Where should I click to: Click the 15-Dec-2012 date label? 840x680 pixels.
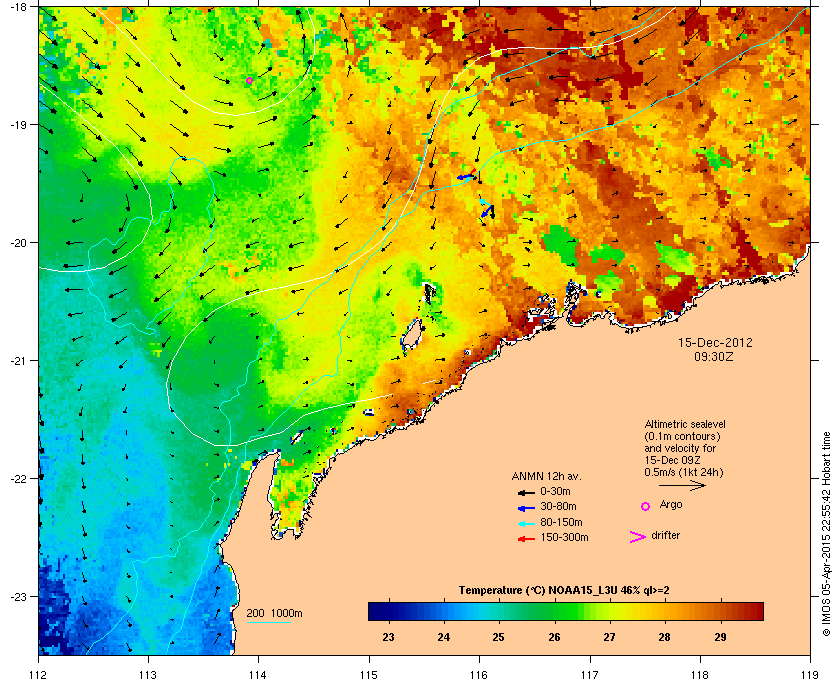click(x=715, y=342)
